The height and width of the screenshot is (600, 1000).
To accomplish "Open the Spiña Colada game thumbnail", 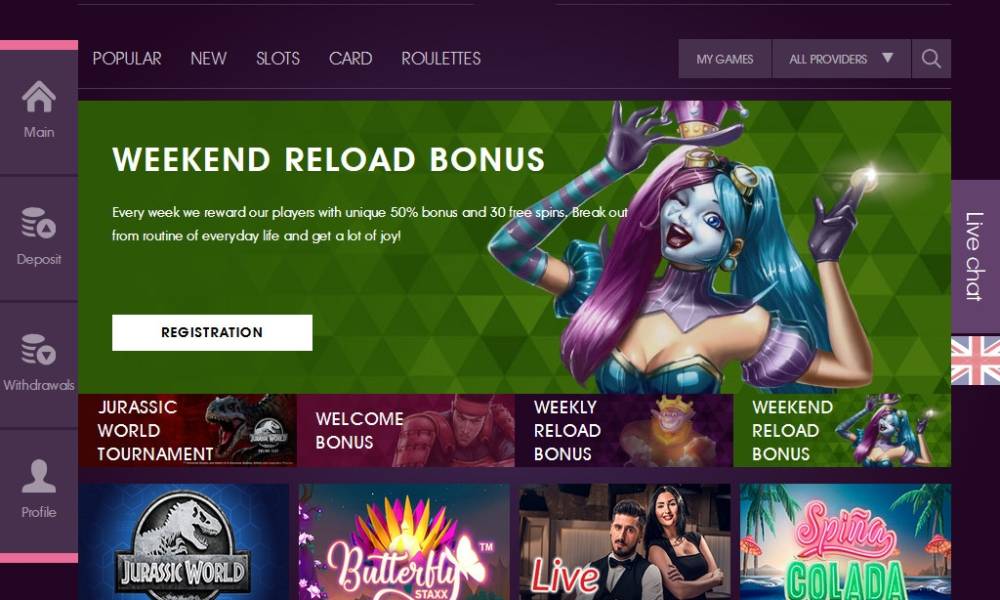I will click(x=846, y=542).
